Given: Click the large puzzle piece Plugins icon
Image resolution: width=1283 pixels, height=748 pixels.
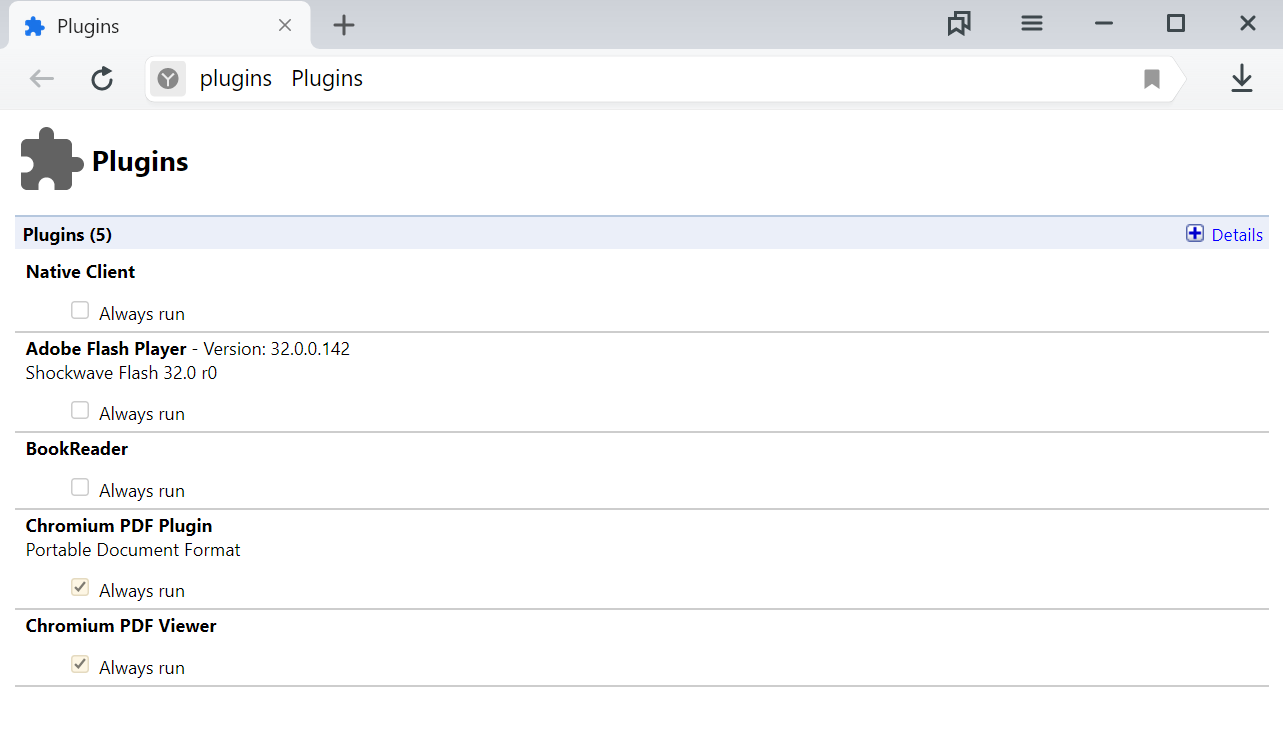Looking at the screenshot, I should pos(52,159).
